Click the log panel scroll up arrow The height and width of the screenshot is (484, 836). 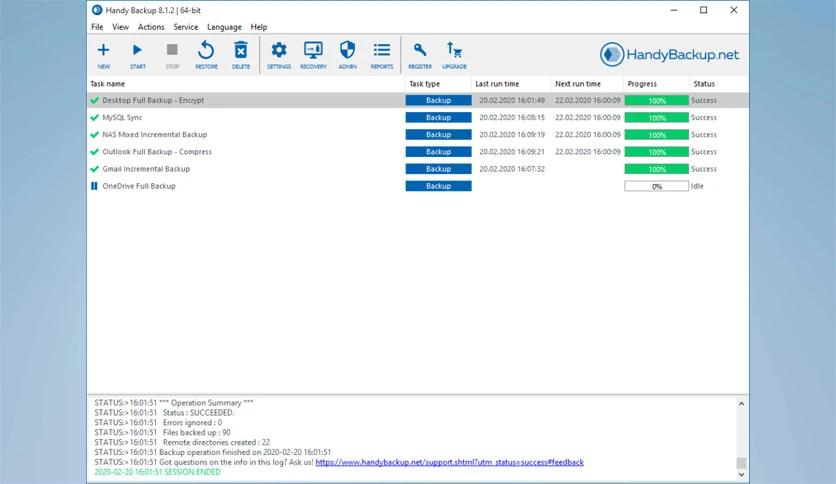[741, 404]
